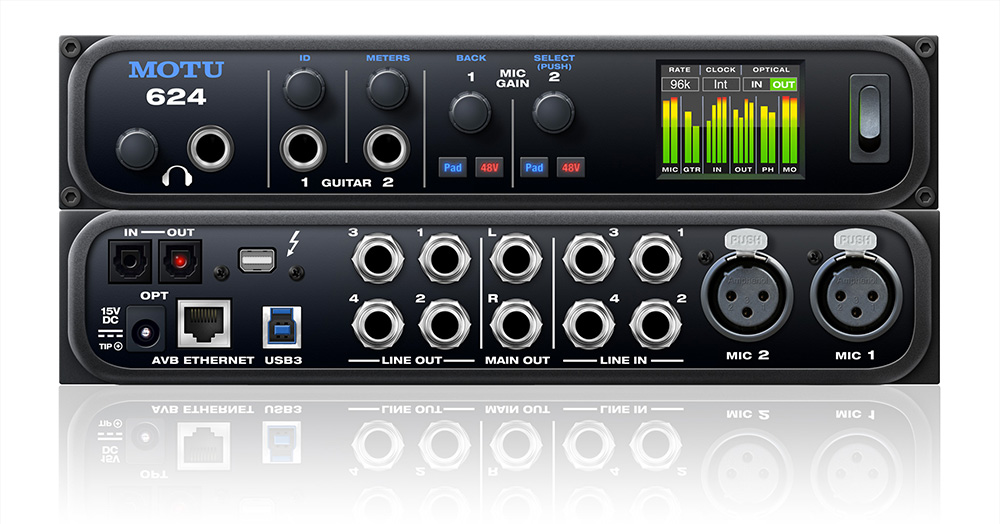1000x524 pixels.
Task: Click the headphone volume knob
Action: coord(136,149)
